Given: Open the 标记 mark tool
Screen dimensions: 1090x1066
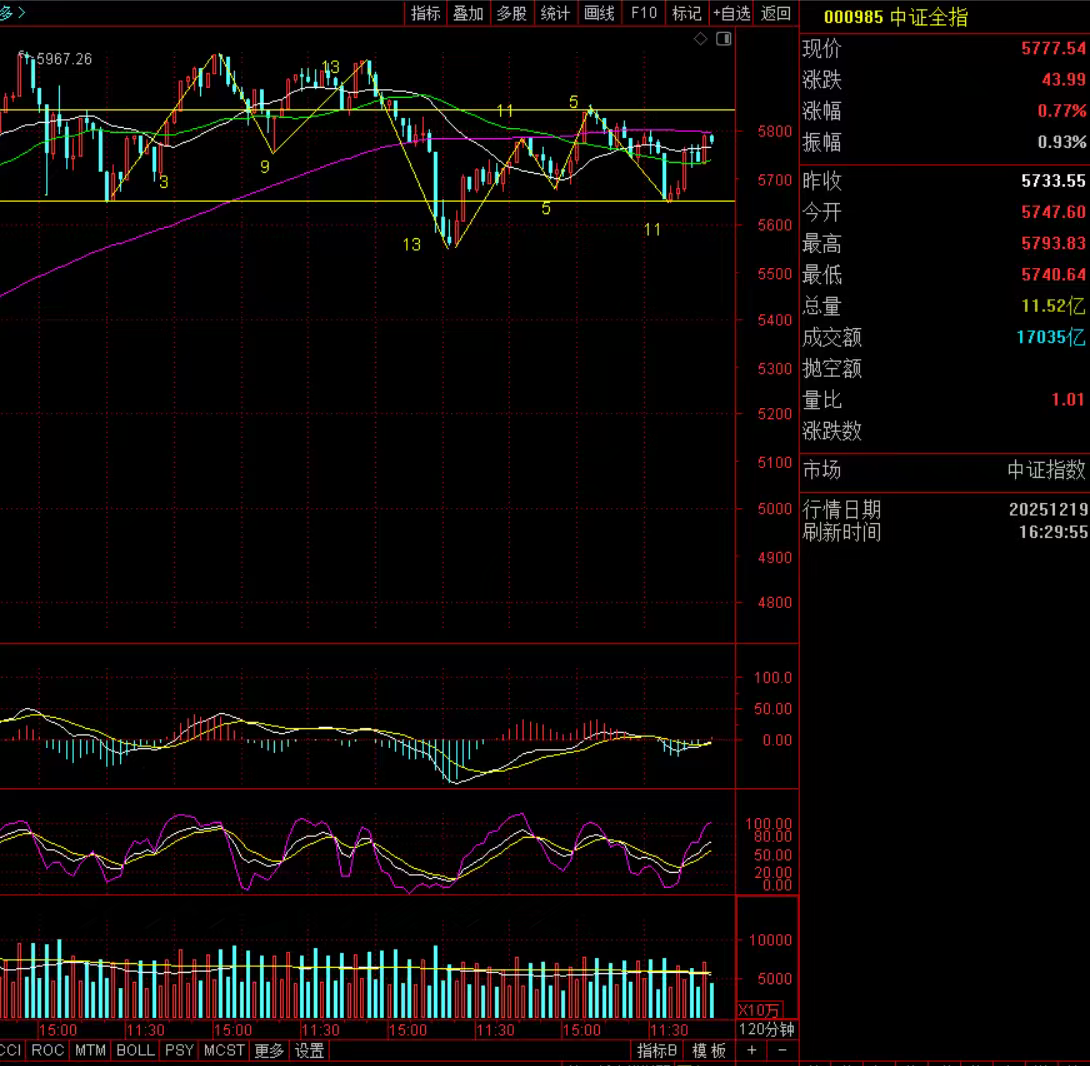Looking at the screenshot, I should [x=686, y=13].
